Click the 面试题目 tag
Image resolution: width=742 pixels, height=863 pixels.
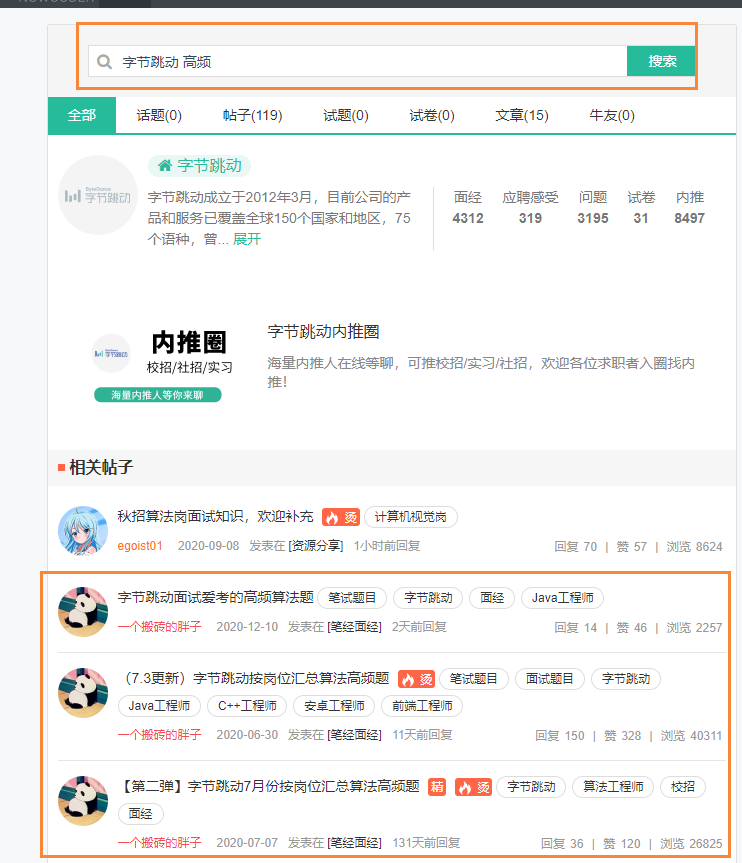point(549,679)
